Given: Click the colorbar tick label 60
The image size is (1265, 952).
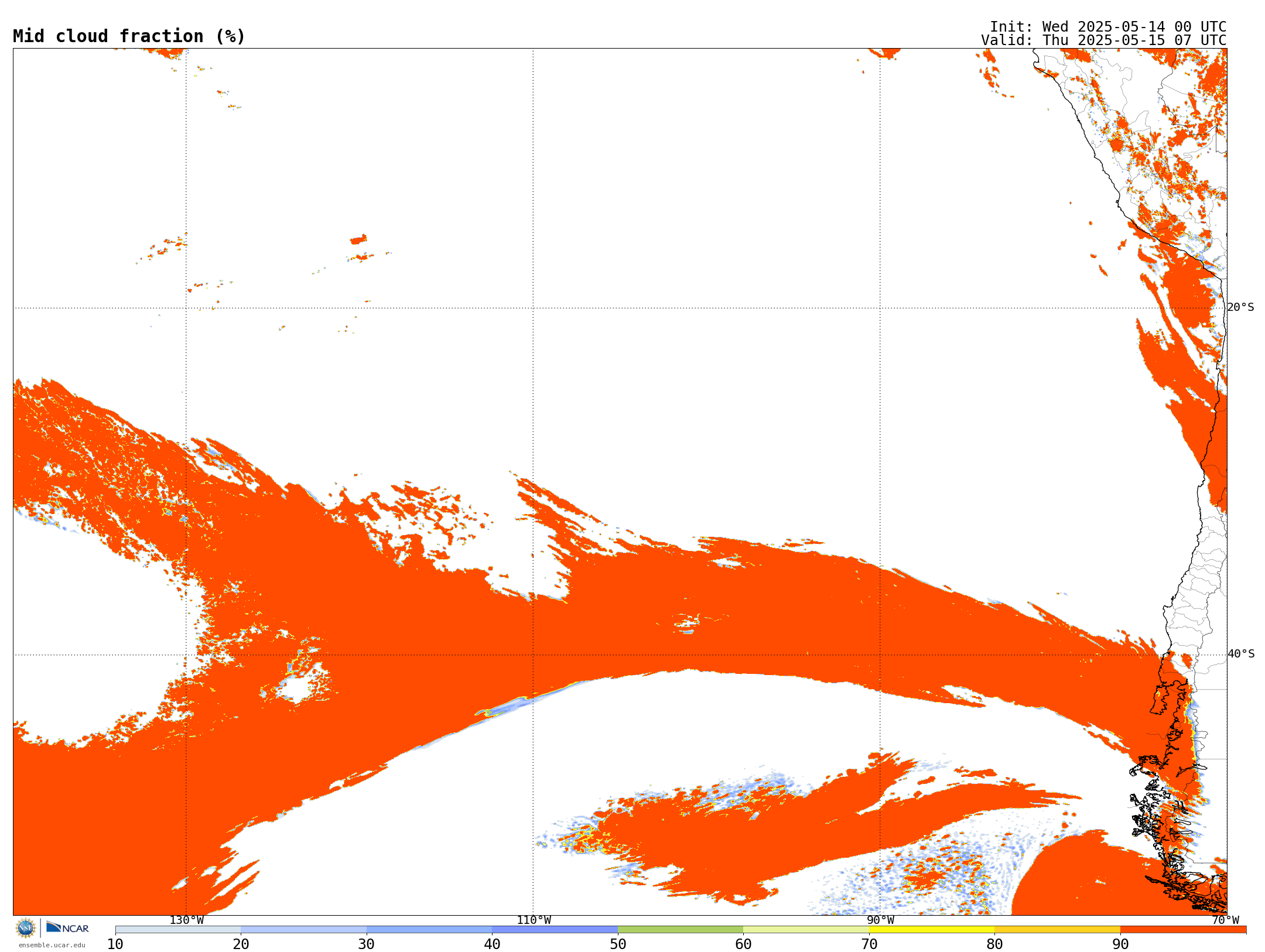Looking at the screenshot, I should (743, 944).
